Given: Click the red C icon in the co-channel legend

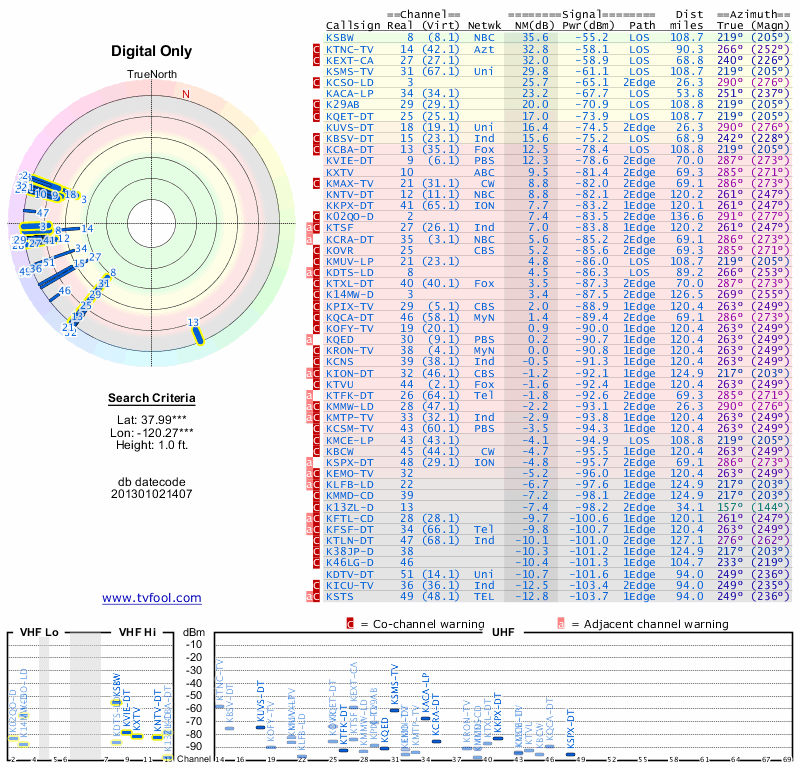Looking at the screenshot, I should click(350, 624).
